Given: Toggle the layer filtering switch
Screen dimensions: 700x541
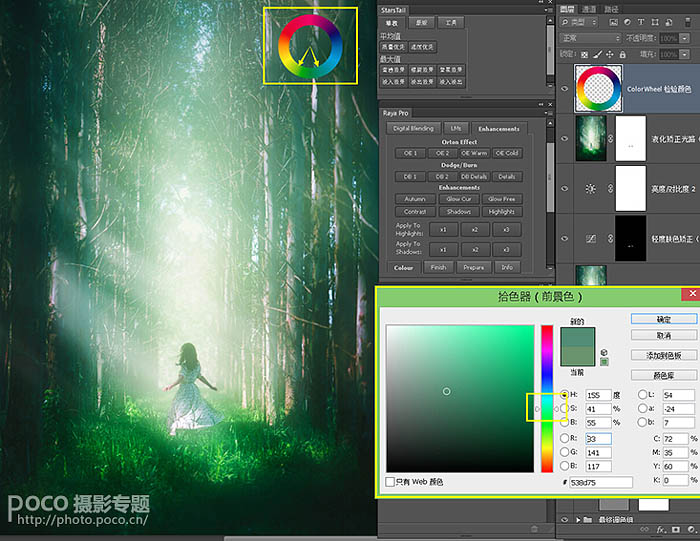Looking at the screenshot, I should [689, 22].
